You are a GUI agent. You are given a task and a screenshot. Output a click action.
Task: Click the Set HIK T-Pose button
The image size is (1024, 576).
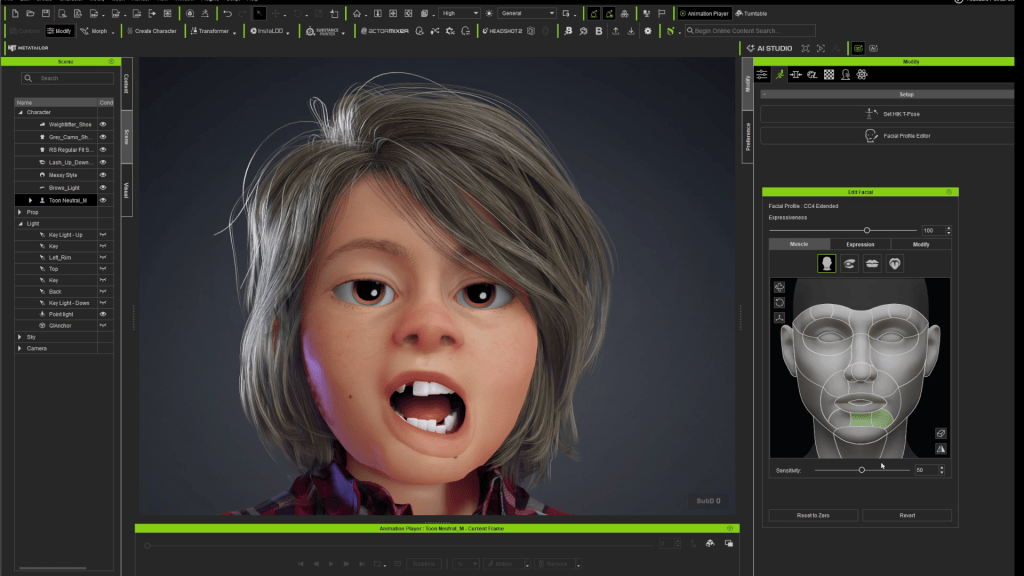[888, 114]
